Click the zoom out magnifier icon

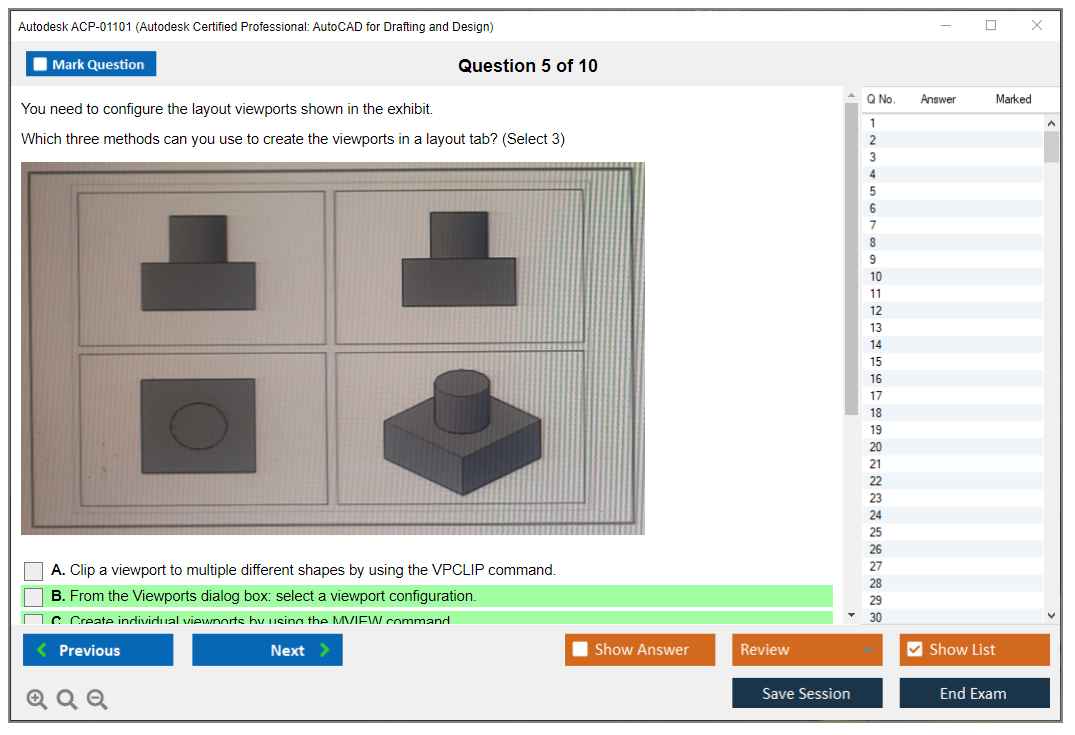point(97,700)
